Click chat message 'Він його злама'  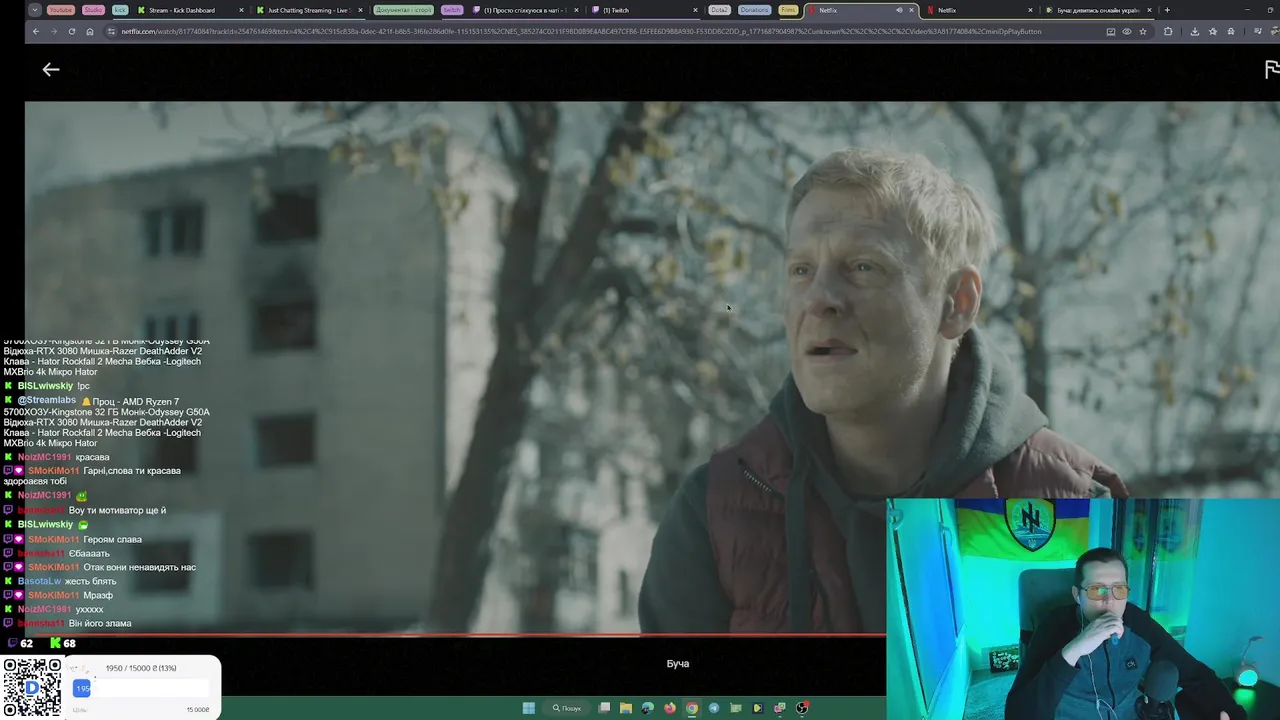100,623
